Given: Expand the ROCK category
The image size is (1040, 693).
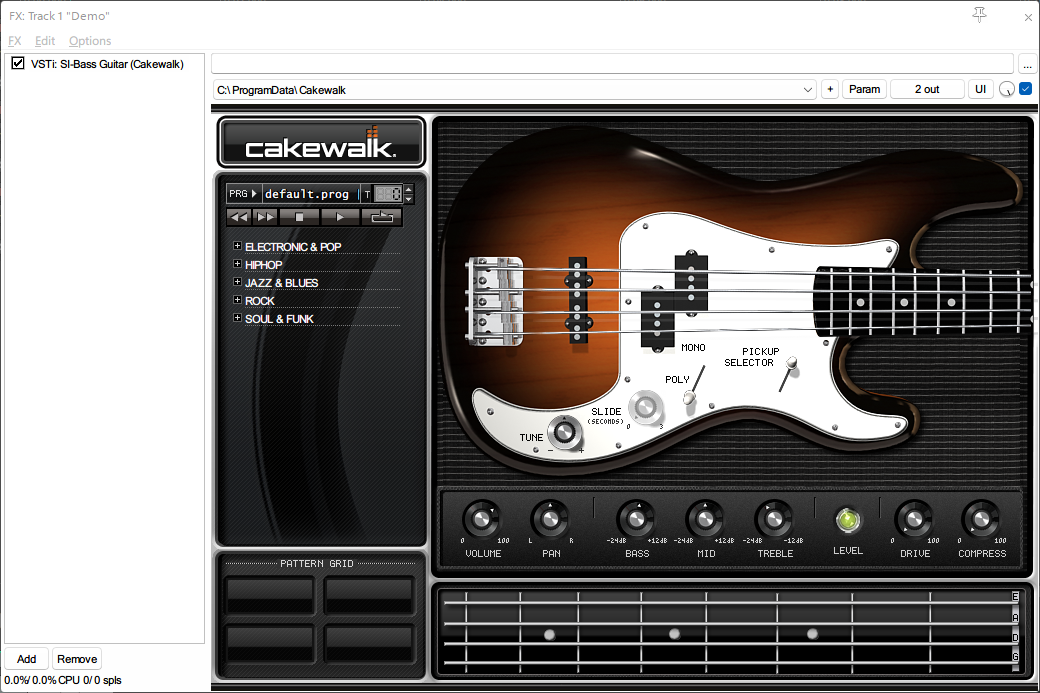Looking at the screenshot, I should [237, 300].
